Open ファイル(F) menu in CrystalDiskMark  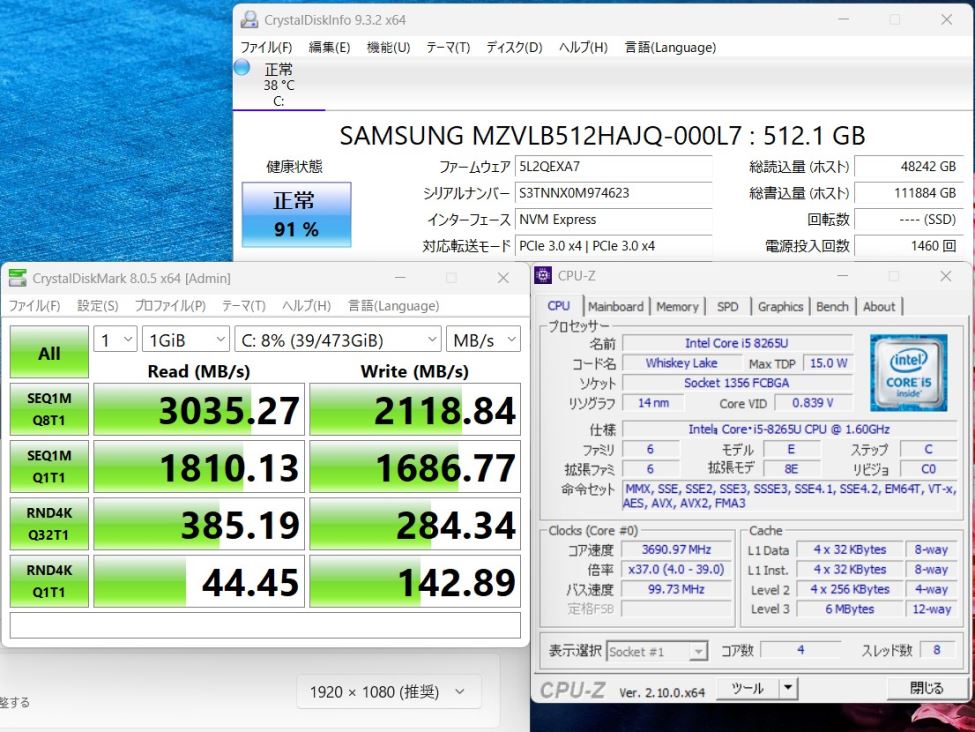pos(34,305)
